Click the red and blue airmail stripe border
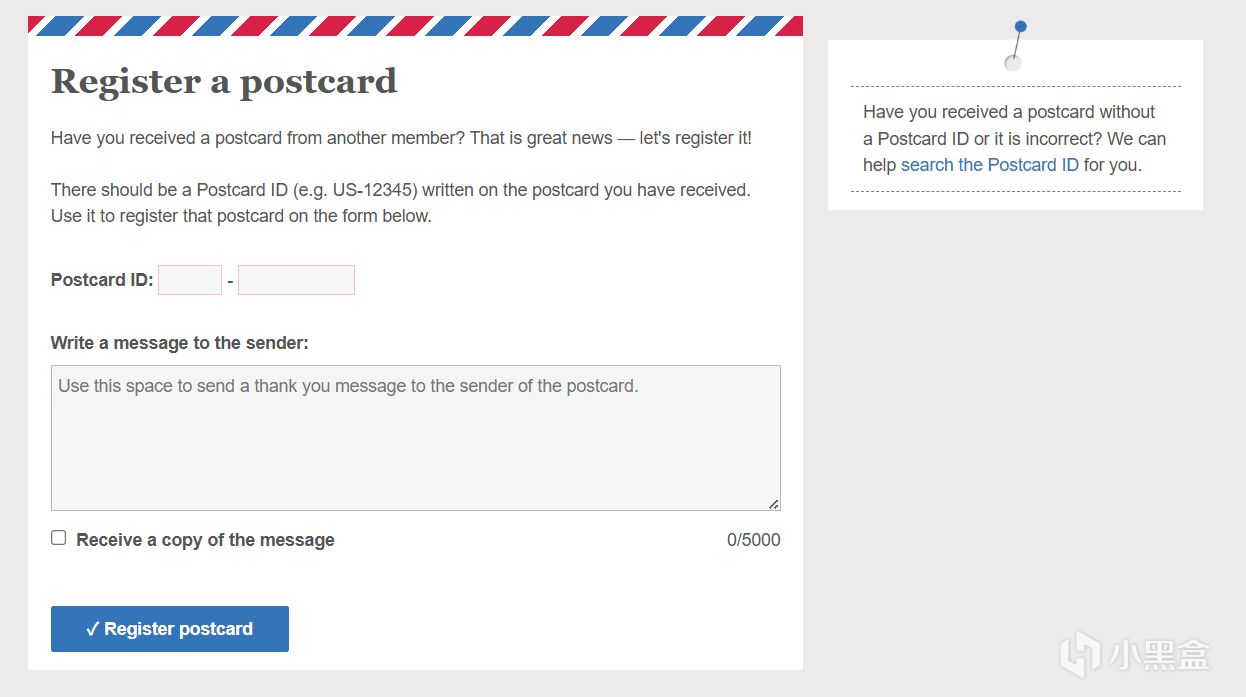Screen dimensions: 1246x697 pyautogui.click(x=415, y=25)
